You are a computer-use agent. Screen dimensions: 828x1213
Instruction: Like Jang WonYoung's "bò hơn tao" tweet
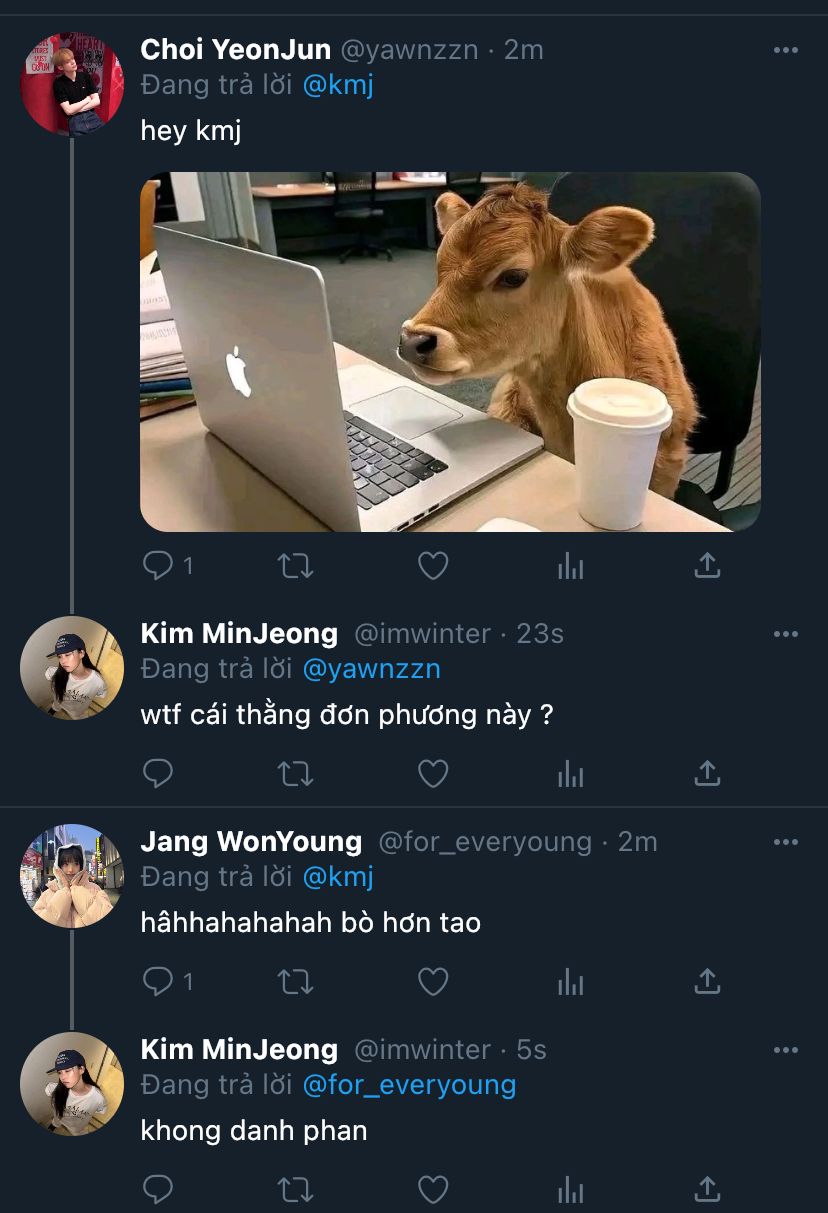(x=432, y=982)
